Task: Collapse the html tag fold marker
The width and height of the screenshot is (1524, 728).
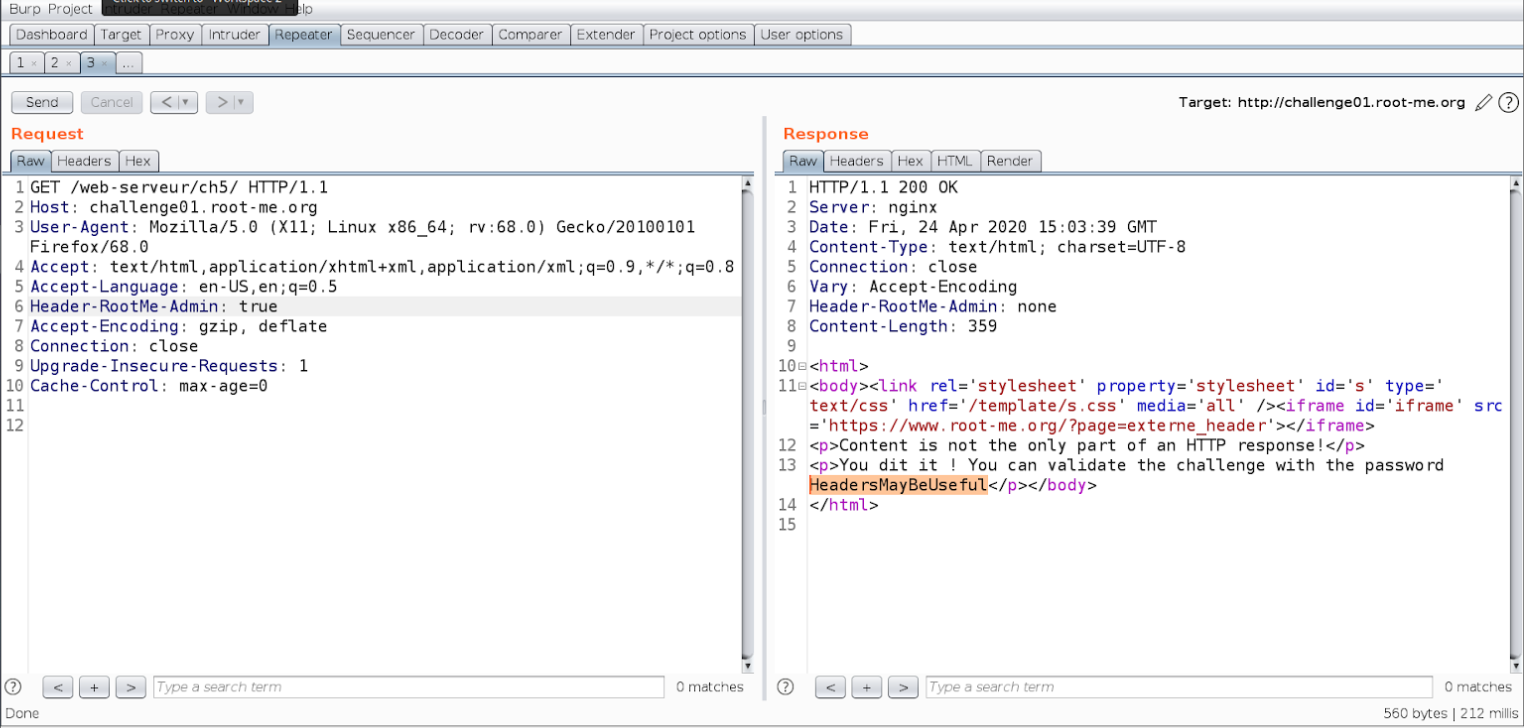Action: 802,366
